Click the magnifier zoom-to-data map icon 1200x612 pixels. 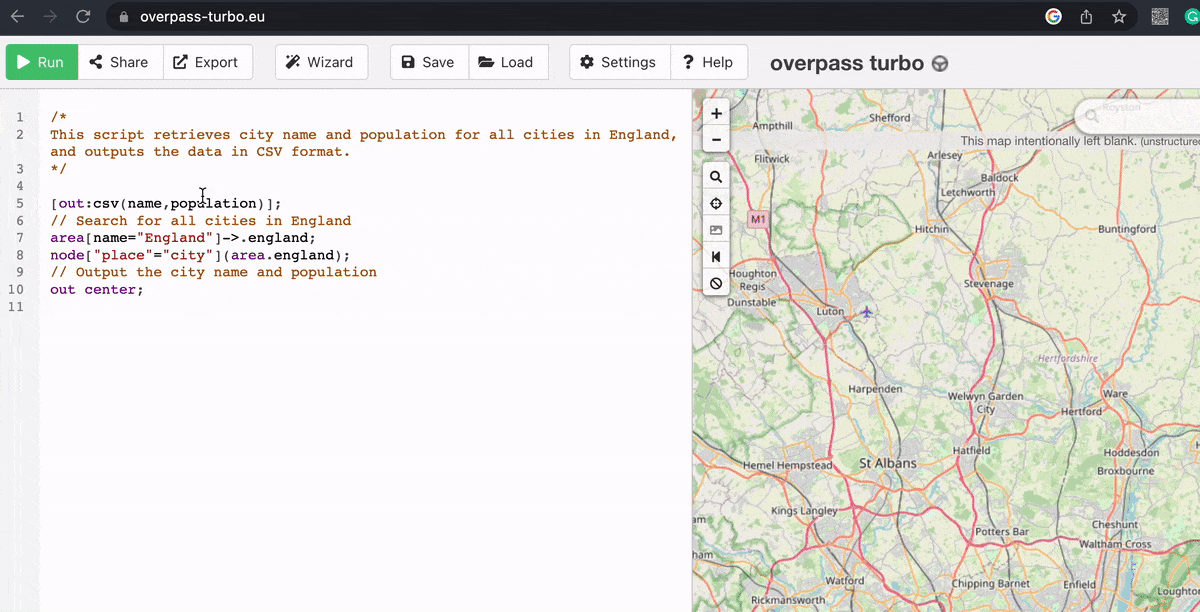pyautogui.click(x=716, y=177)
